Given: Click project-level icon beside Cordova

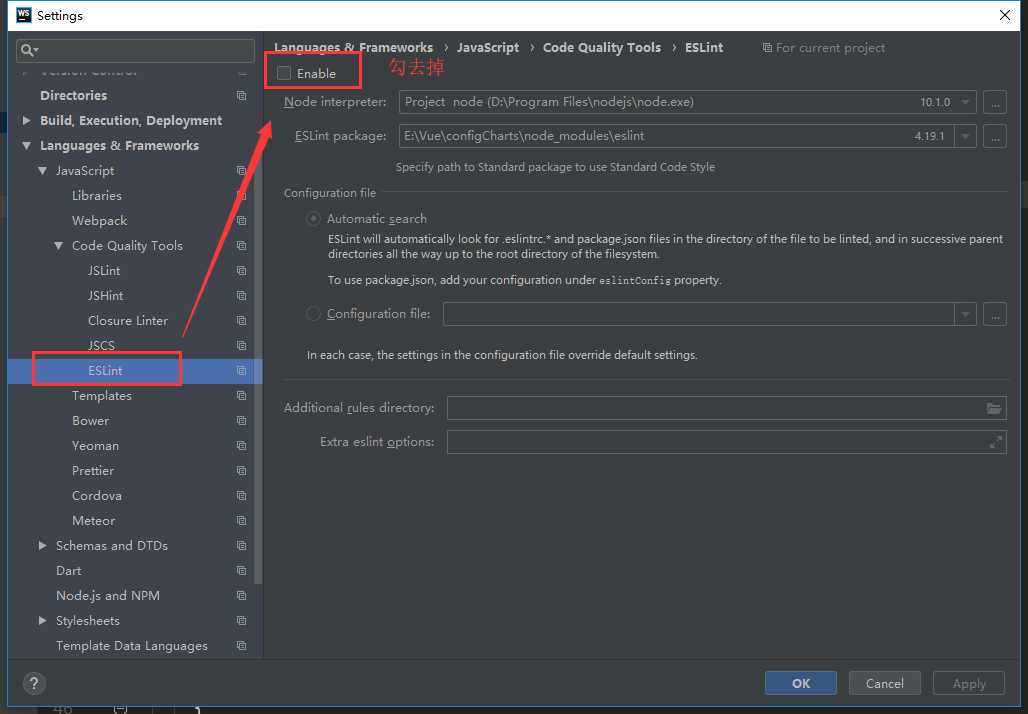Looking at the screenshot, I should (241, 496).
